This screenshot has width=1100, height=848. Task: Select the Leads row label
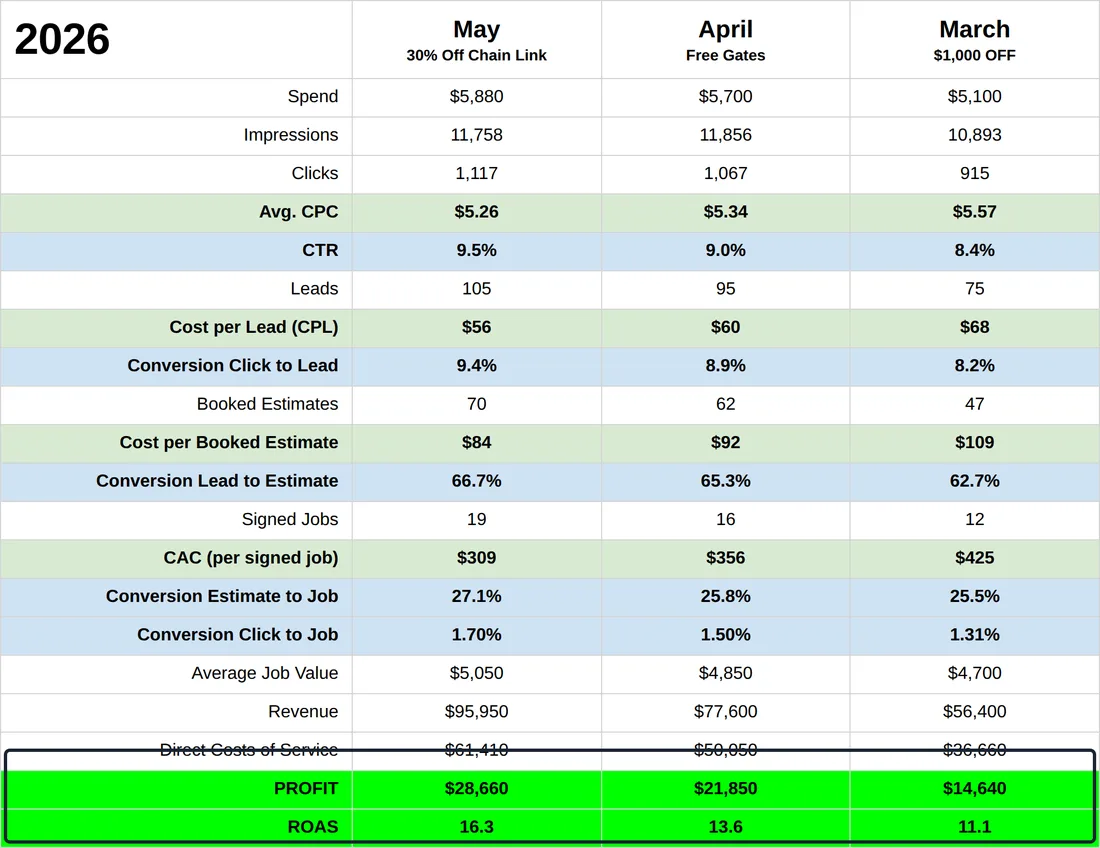[314, 288]
